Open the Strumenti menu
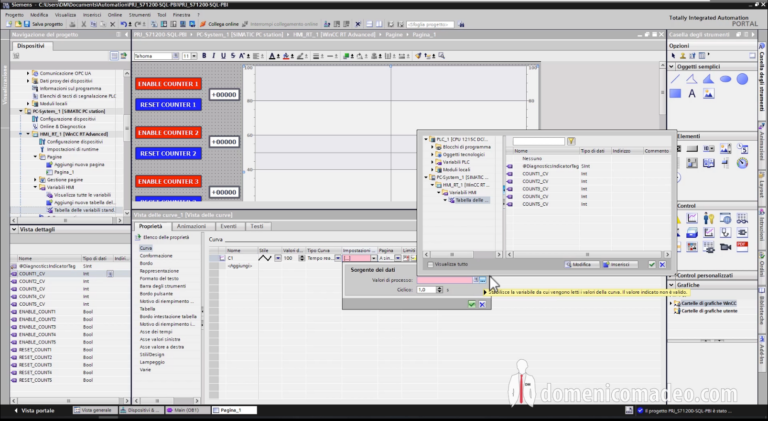 coord(140,15)
